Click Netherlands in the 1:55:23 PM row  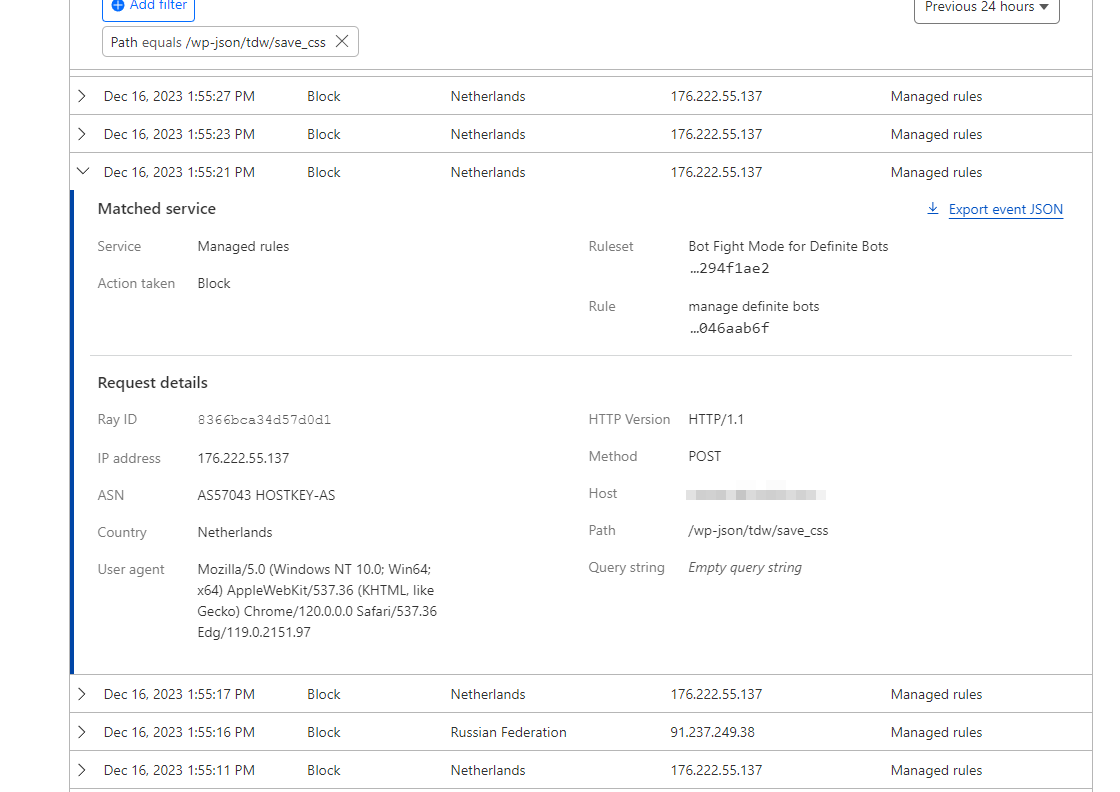[x=488, y=134]
